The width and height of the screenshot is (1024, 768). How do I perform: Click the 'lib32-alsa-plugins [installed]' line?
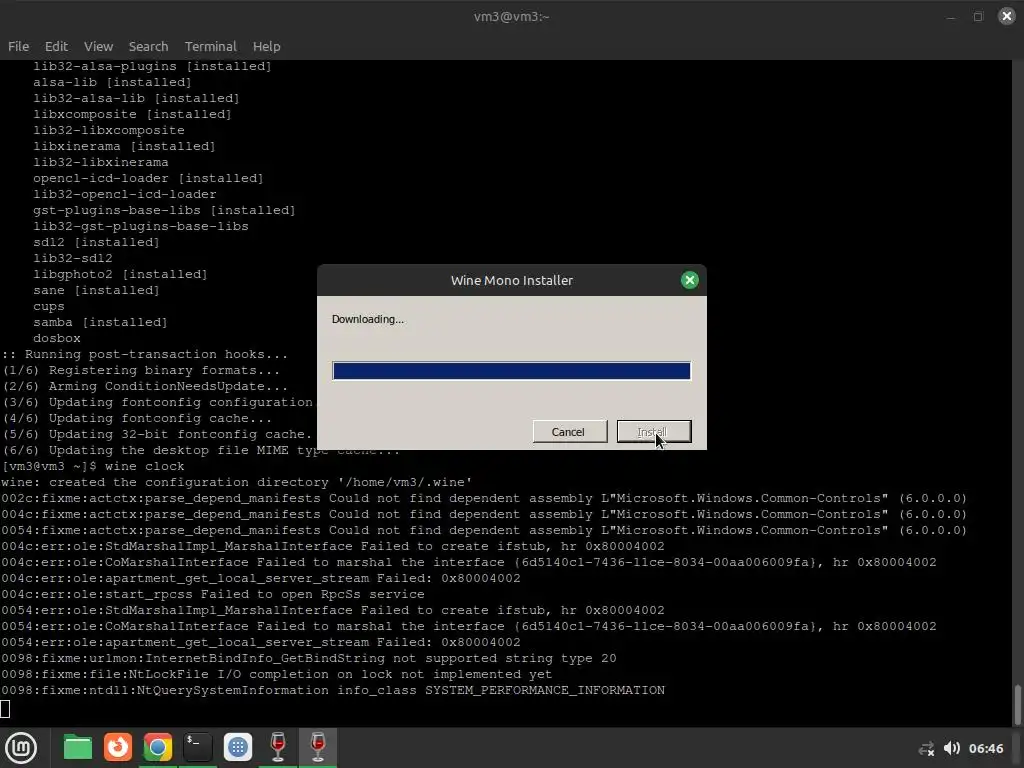point(152,66)
